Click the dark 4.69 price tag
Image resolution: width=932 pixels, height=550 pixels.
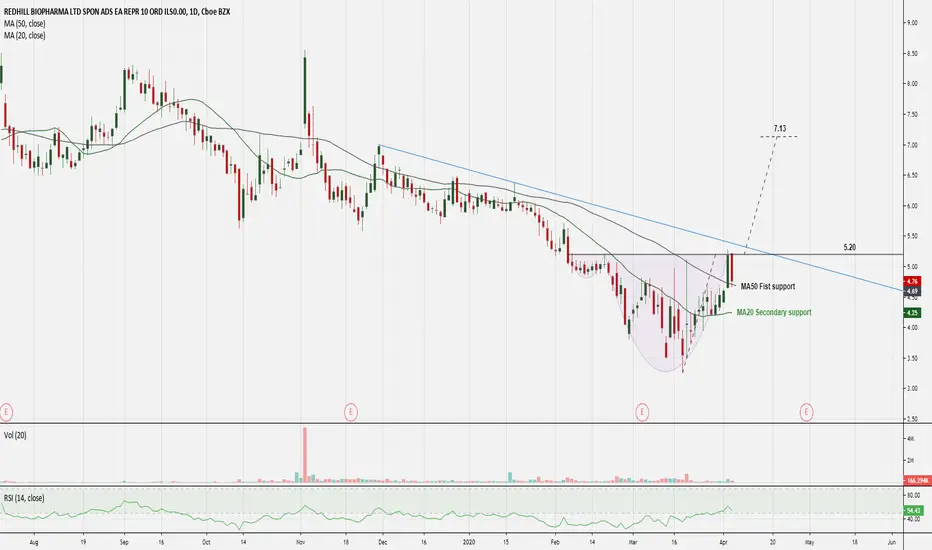[x=912, y=291]
